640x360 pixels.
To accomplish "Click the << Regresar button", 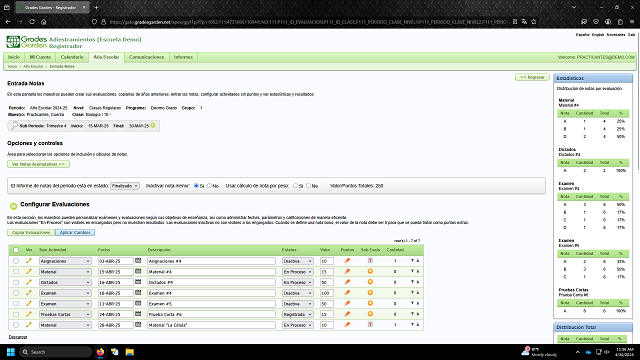I will (x=532, y=77).
